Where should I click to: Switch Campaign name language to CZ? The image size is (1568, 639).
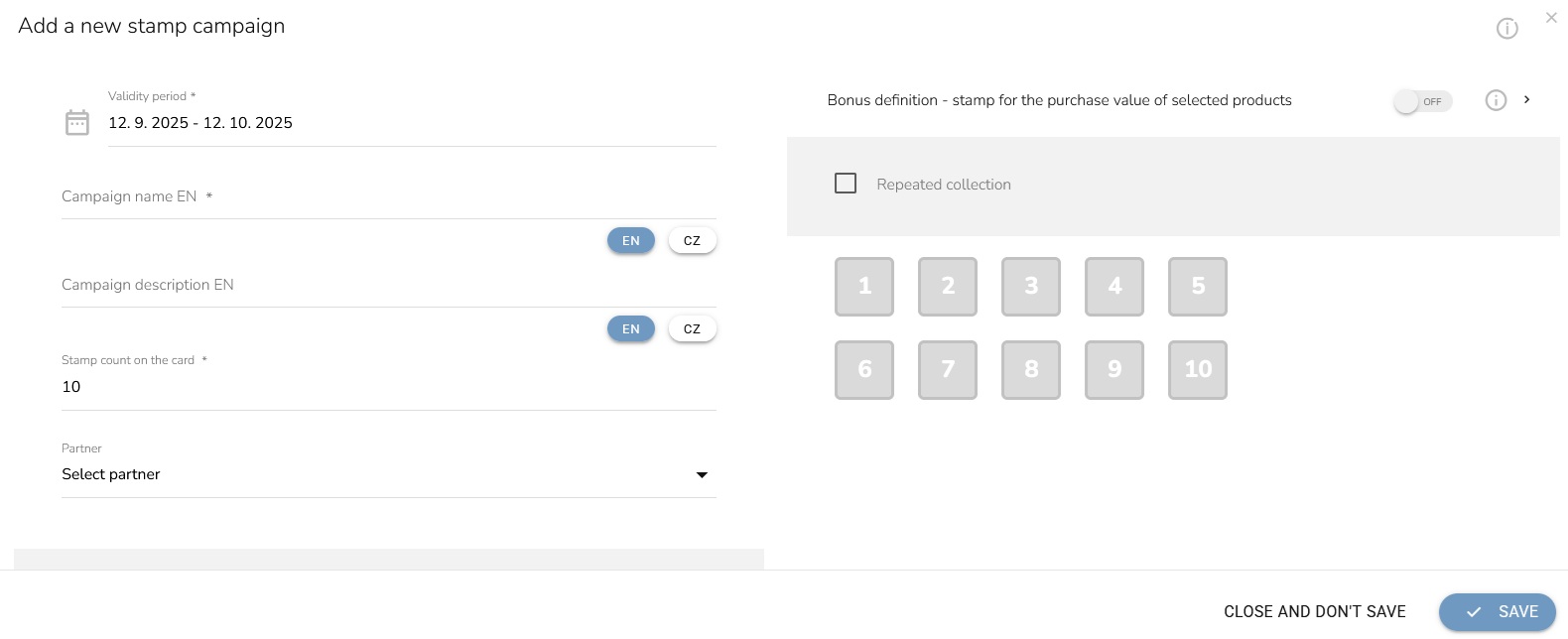point(692,240)
